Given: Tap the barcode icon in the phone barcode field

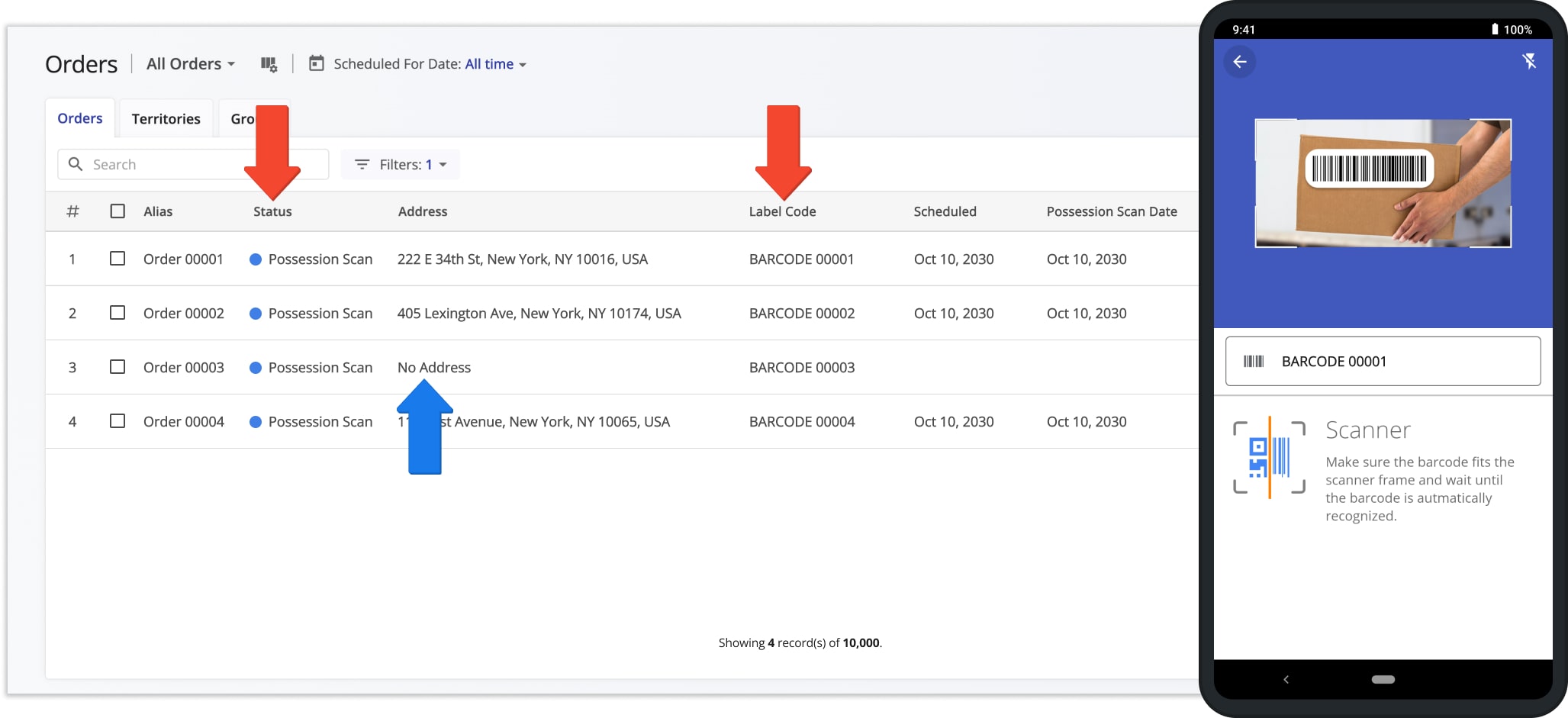Looking at the screenshot, I should click(1254, 362).
